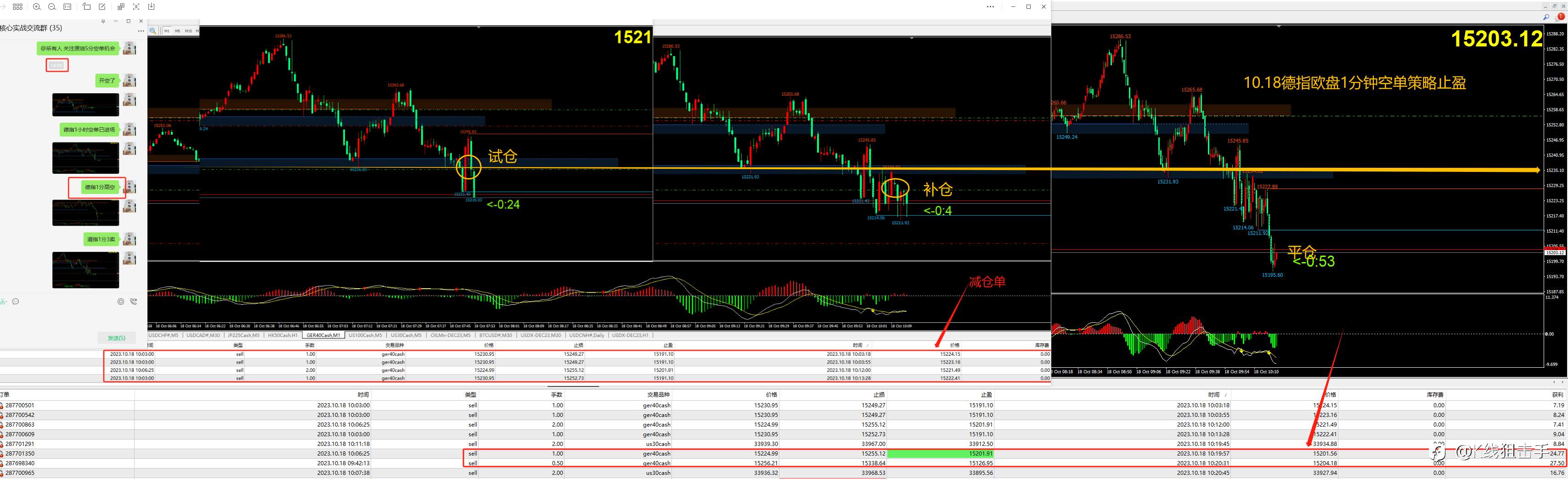Switch to USDX-DEC23,M30 chart tab
Screen dimensions: 1568x479
point(541,335)
